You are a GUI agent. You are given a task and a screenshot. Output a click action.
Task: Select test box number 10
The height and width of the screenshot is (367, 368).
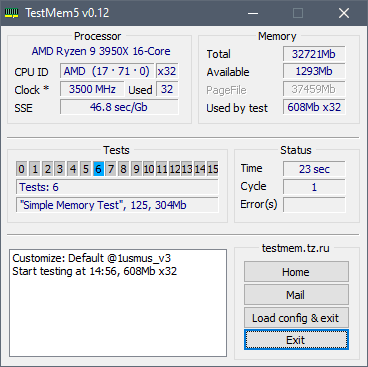149,169
